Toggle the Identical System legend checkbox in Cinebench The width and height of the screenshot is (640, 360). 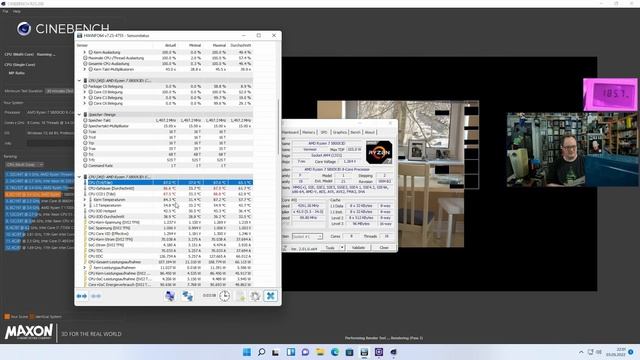(x=32, y=317)
